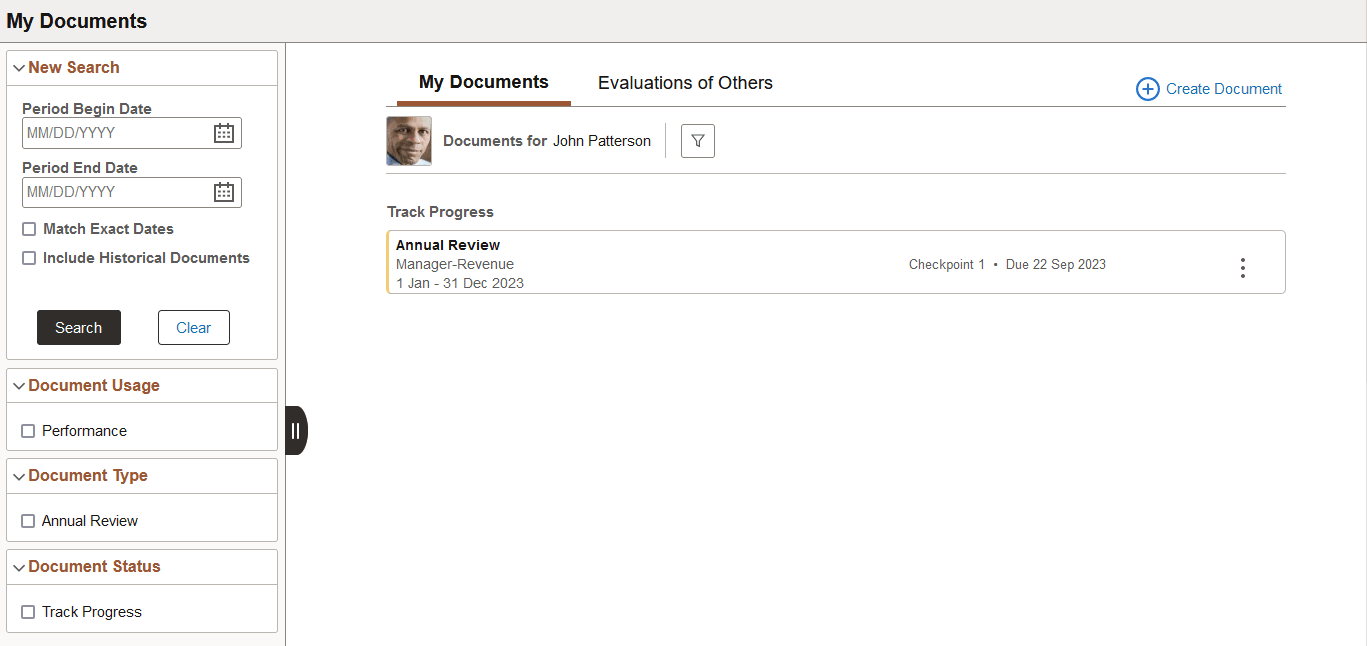The image size is (1367, 646).
Task: Open the Period Begin Date calendar picker
Action: point(224,132)
